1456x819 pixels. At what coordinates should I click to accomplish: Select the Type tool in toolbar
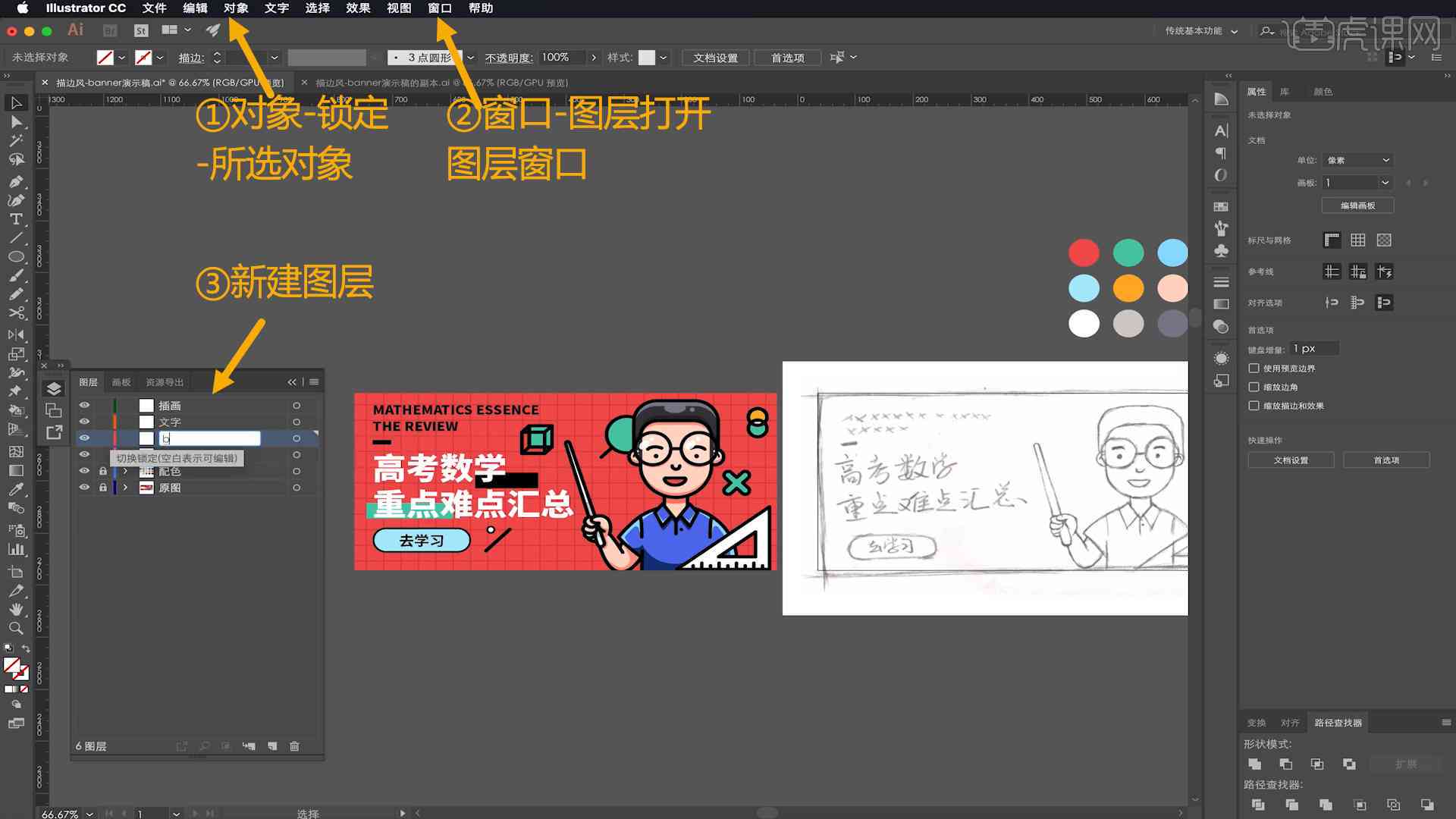(14, 218)
